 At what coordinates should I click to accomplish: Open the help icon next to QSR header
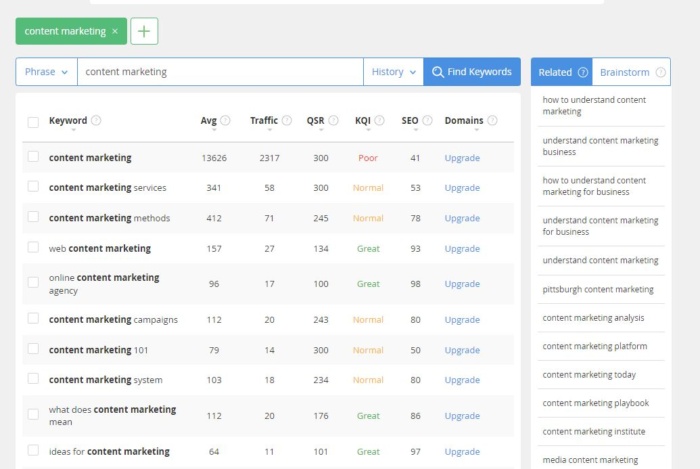(333, 120)
